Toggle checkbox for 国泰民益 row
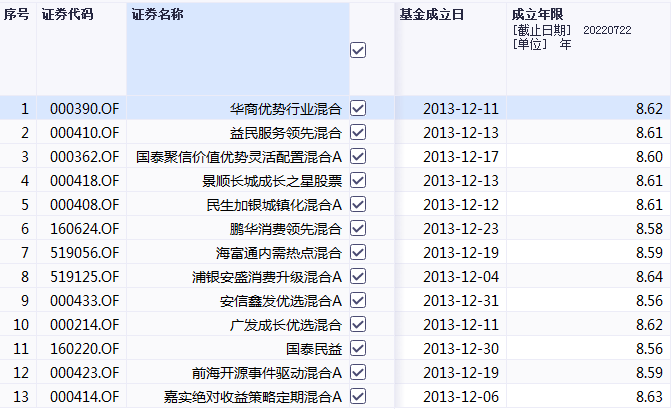Screen dimensions: 671x412 pos(358,348)
